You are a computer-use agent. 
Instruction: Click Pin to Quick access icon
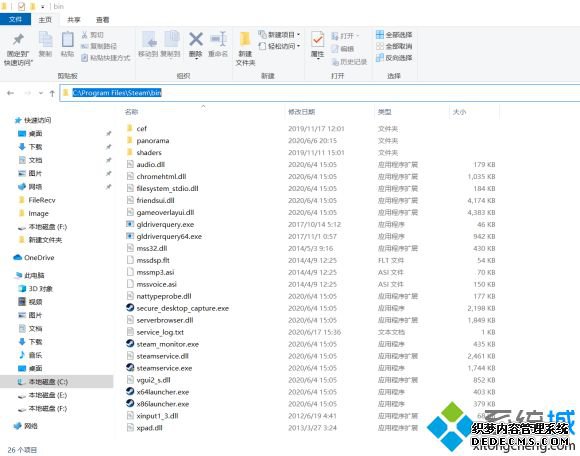[x=18, y=40]
